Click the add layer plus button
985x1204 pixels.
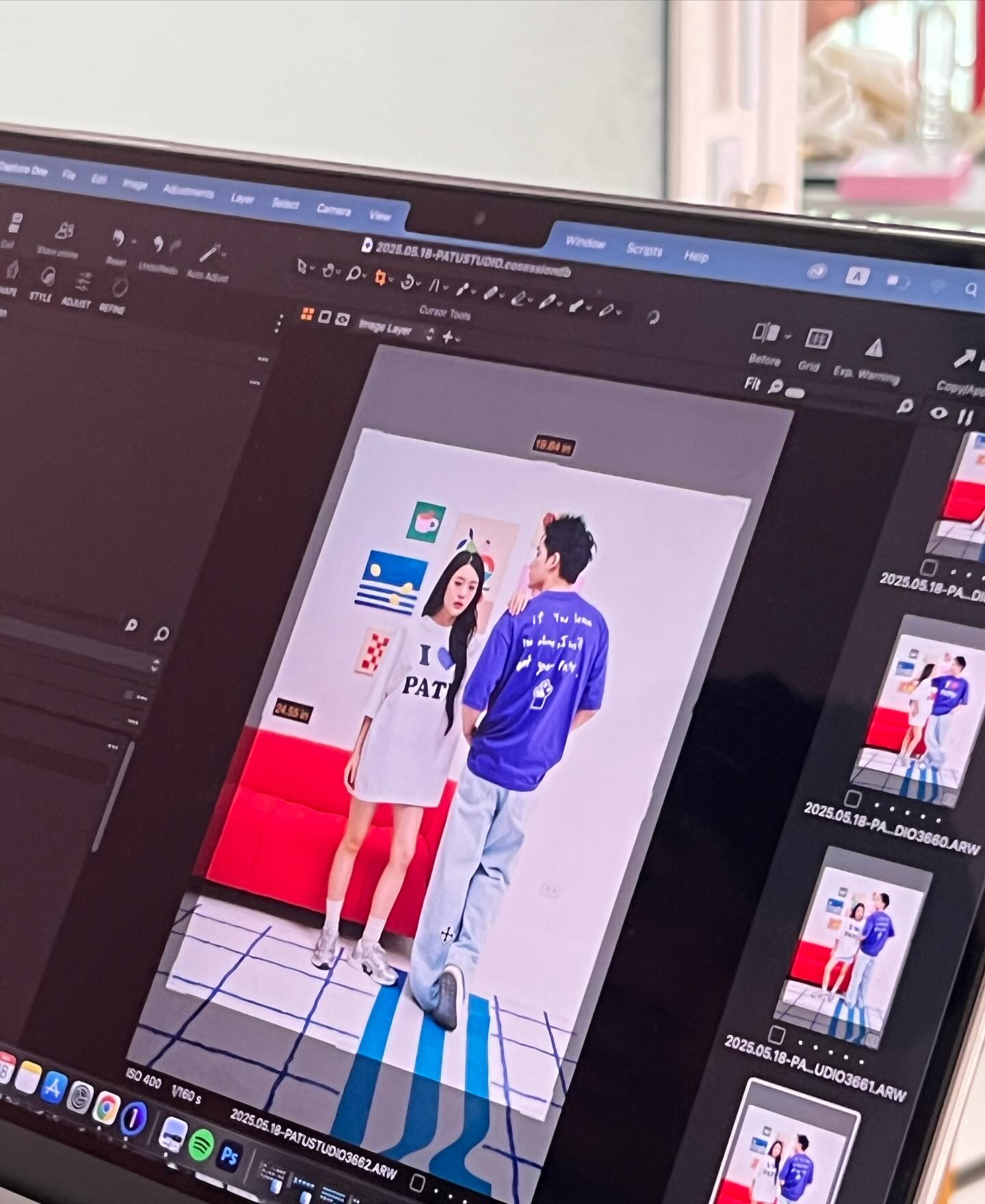tap(447, 337)
